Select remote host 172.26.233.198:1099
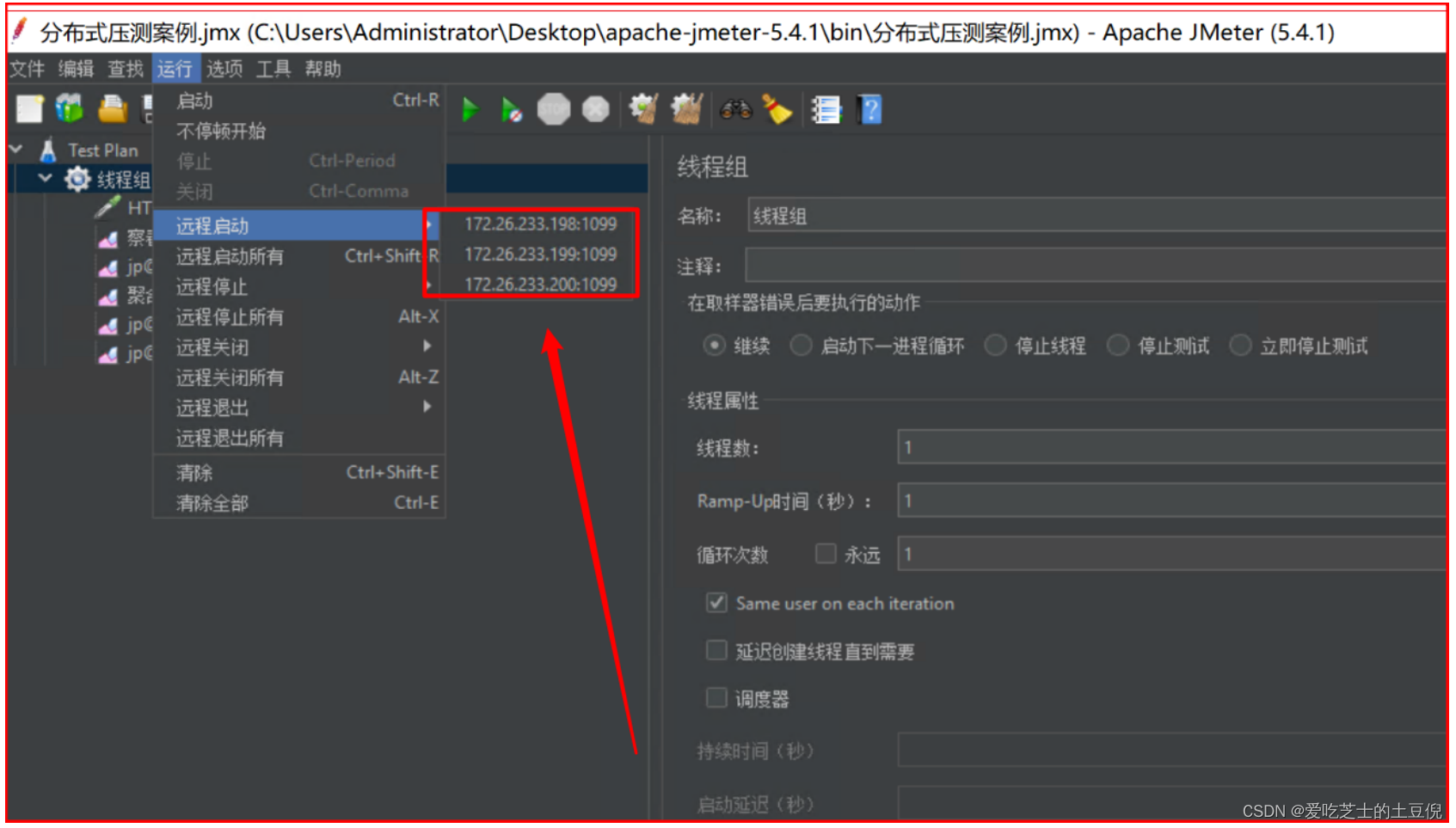The height and width of the screenshot is (828, 1456). point(540,224)
